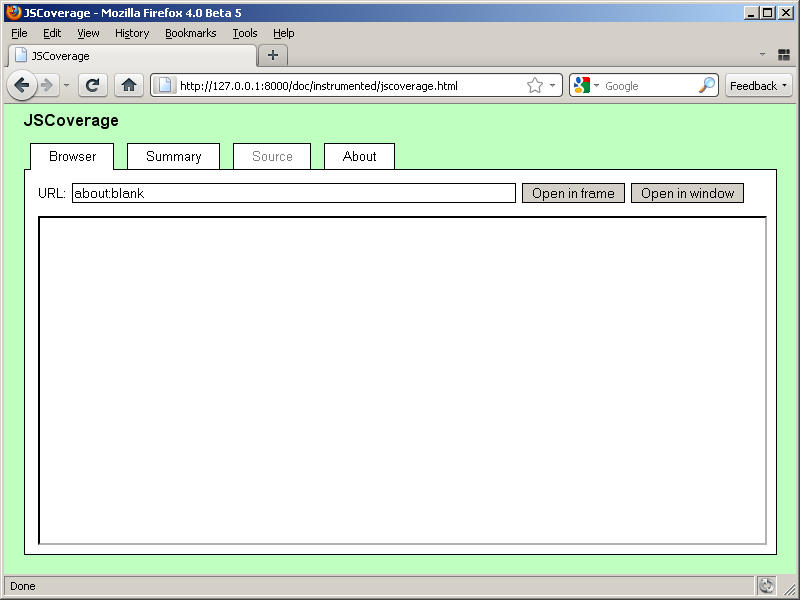Click the search magnifier icon
800x600 pixels.
[x=707, y=85]
